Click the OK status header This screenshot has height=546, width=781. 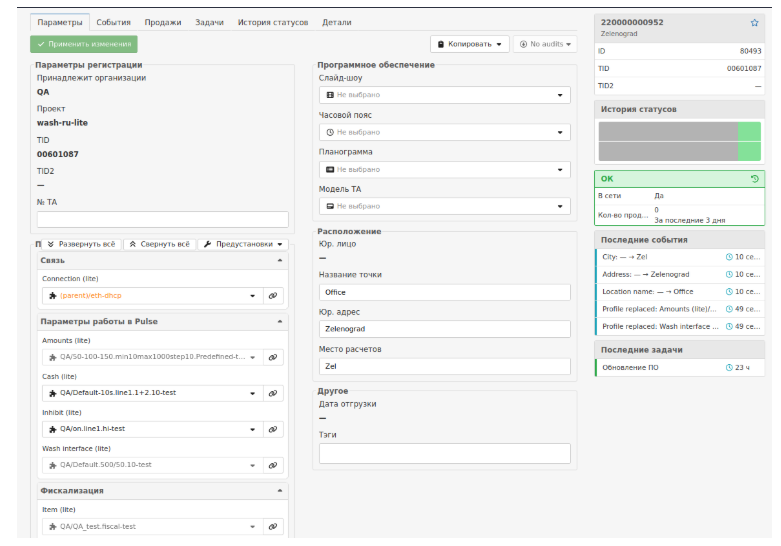click(x=679, y=179)
